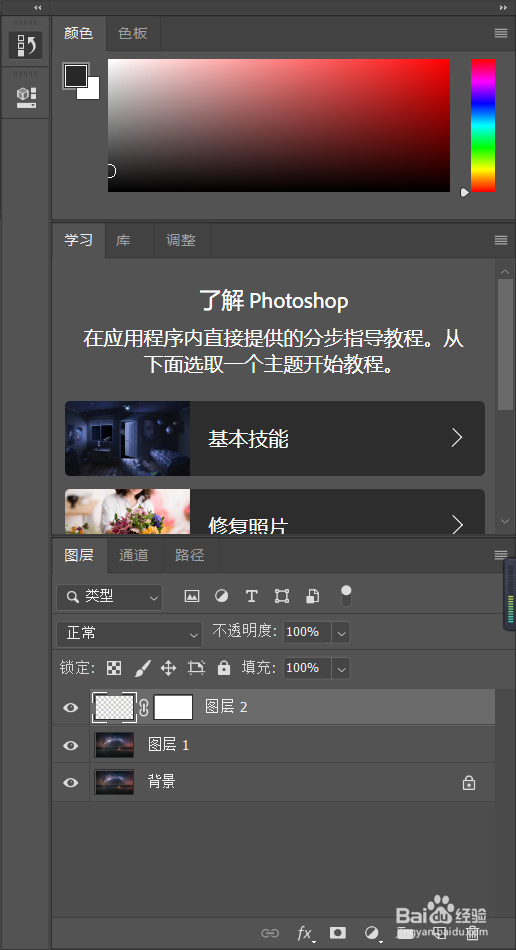516x950 pixels.
Task: Collapse the left icon dock arrows
Action: (38, 7)
